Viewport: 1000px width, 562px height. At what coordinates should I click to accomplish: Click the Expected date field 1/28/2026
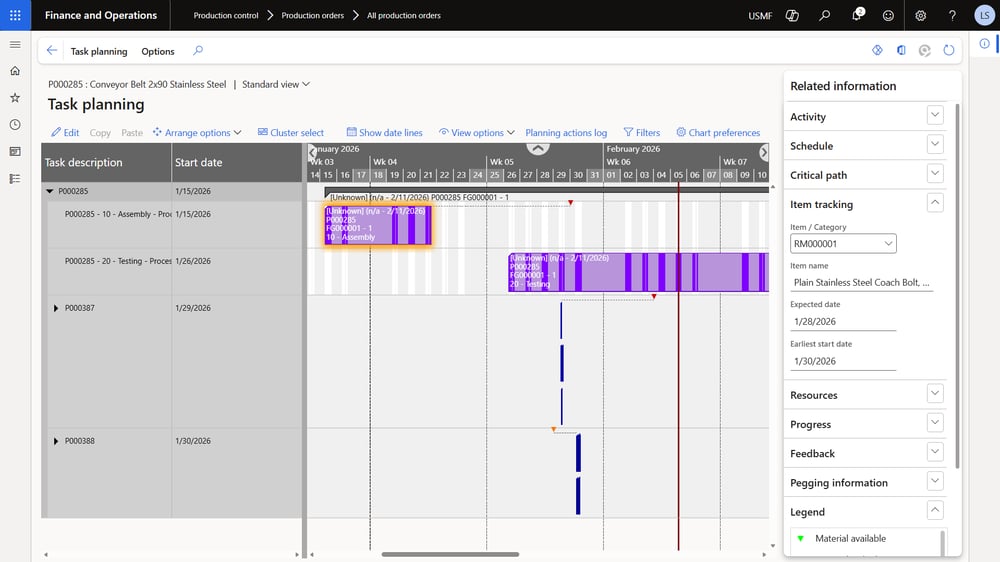pyautogui.click(x=843, y=322)
